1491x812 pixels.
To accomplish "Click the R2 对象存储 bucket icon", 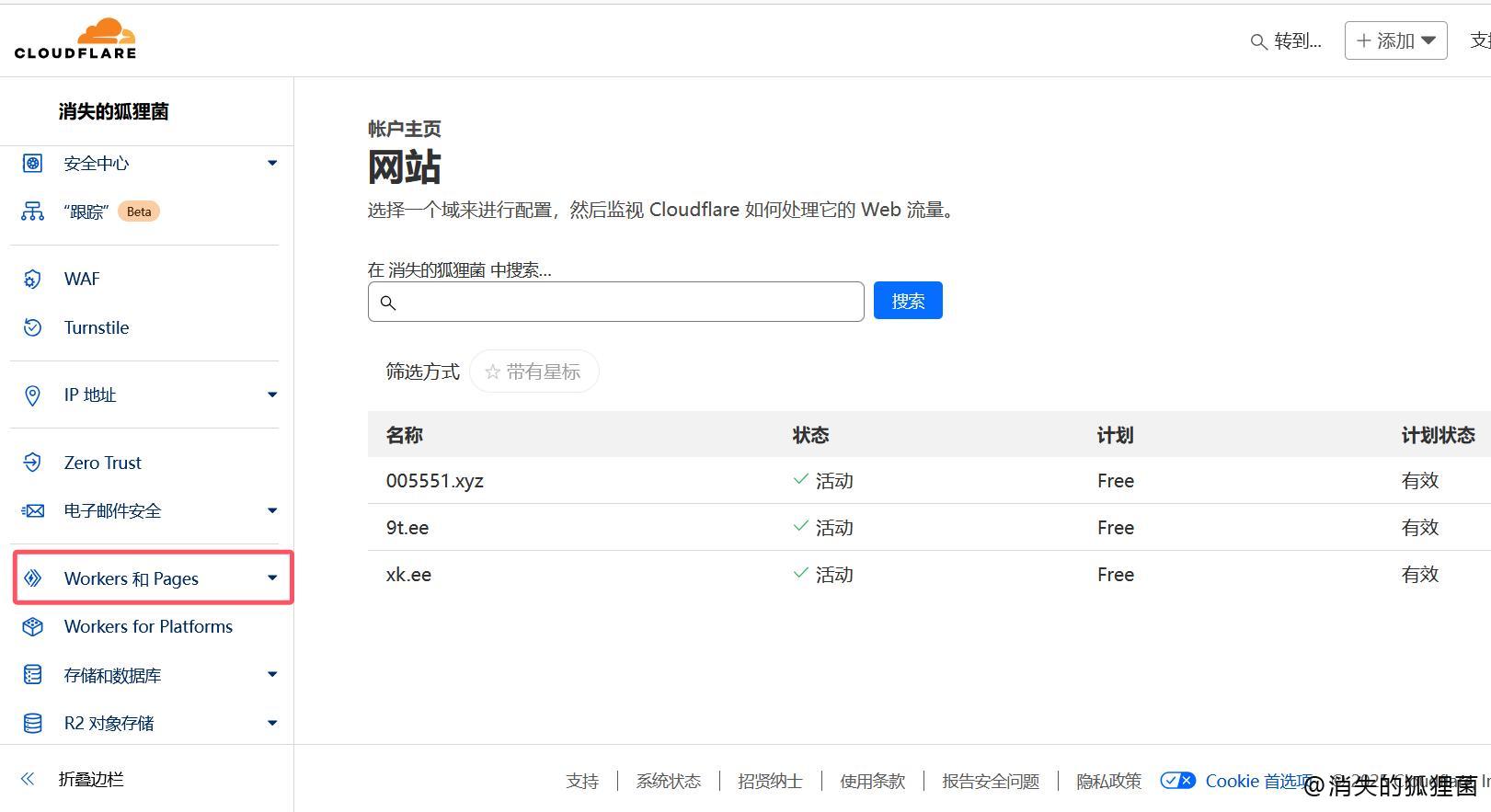I will click(x=32, y=723).
